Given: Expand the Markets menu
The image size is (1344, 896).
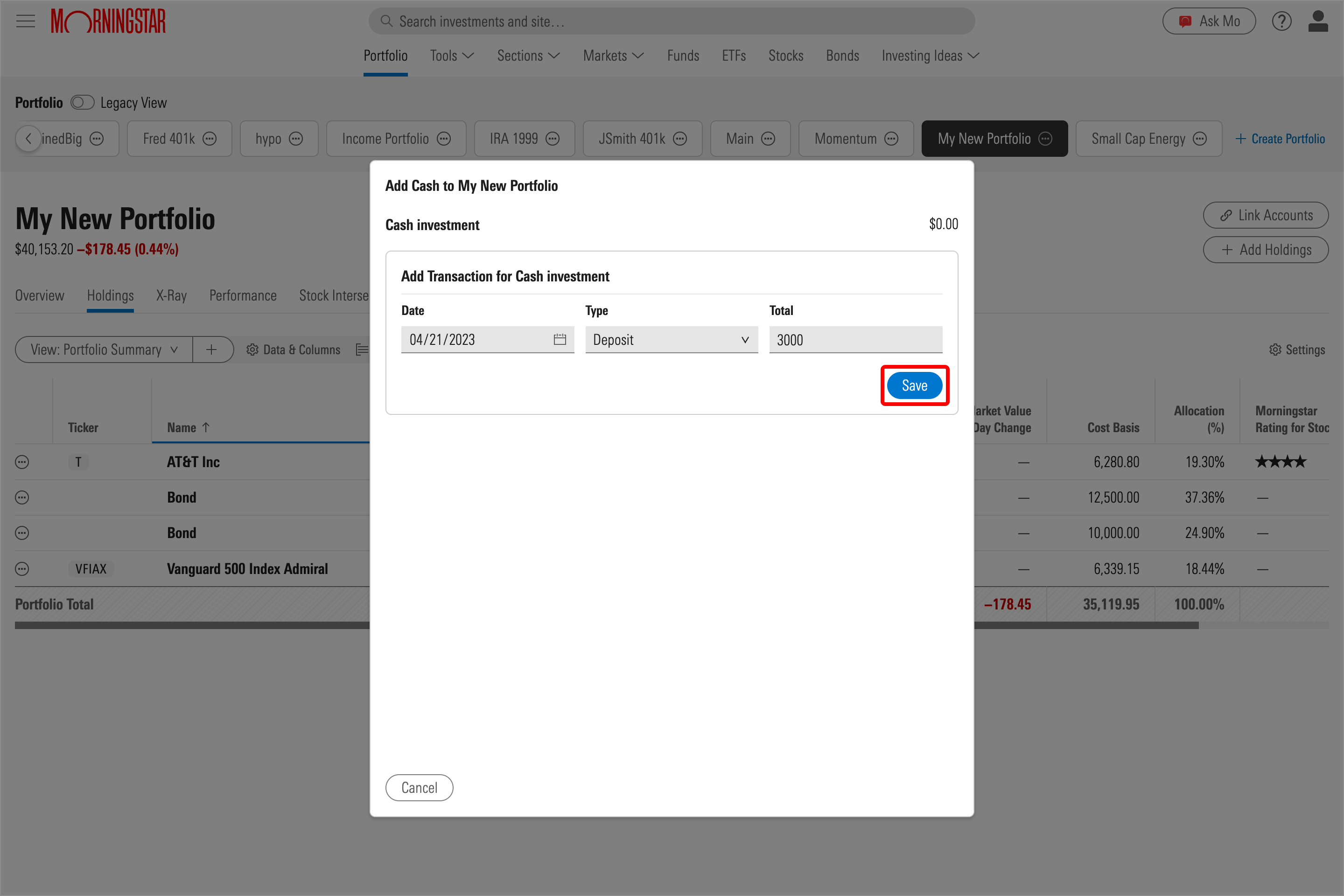Looking at the screenshot, I should tap(614, 56).
